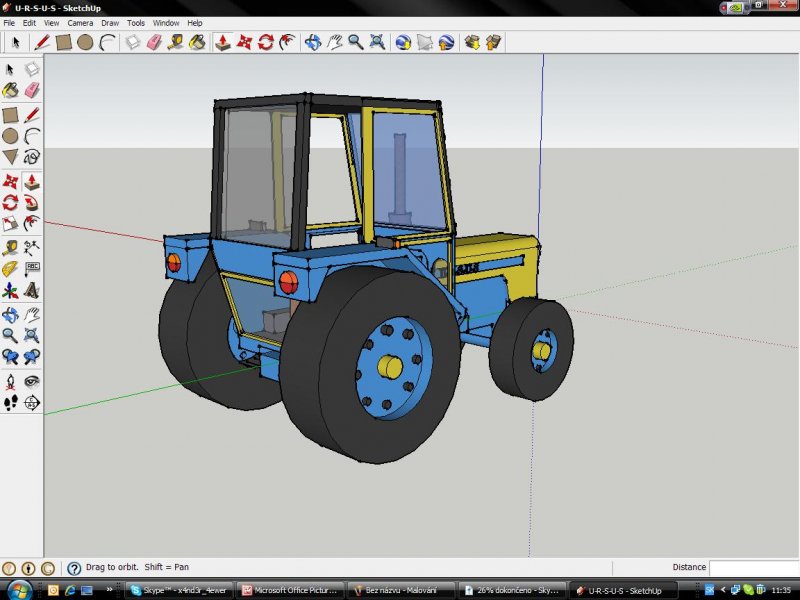
Task: Open the Camera menu
Action: point(80,22)
